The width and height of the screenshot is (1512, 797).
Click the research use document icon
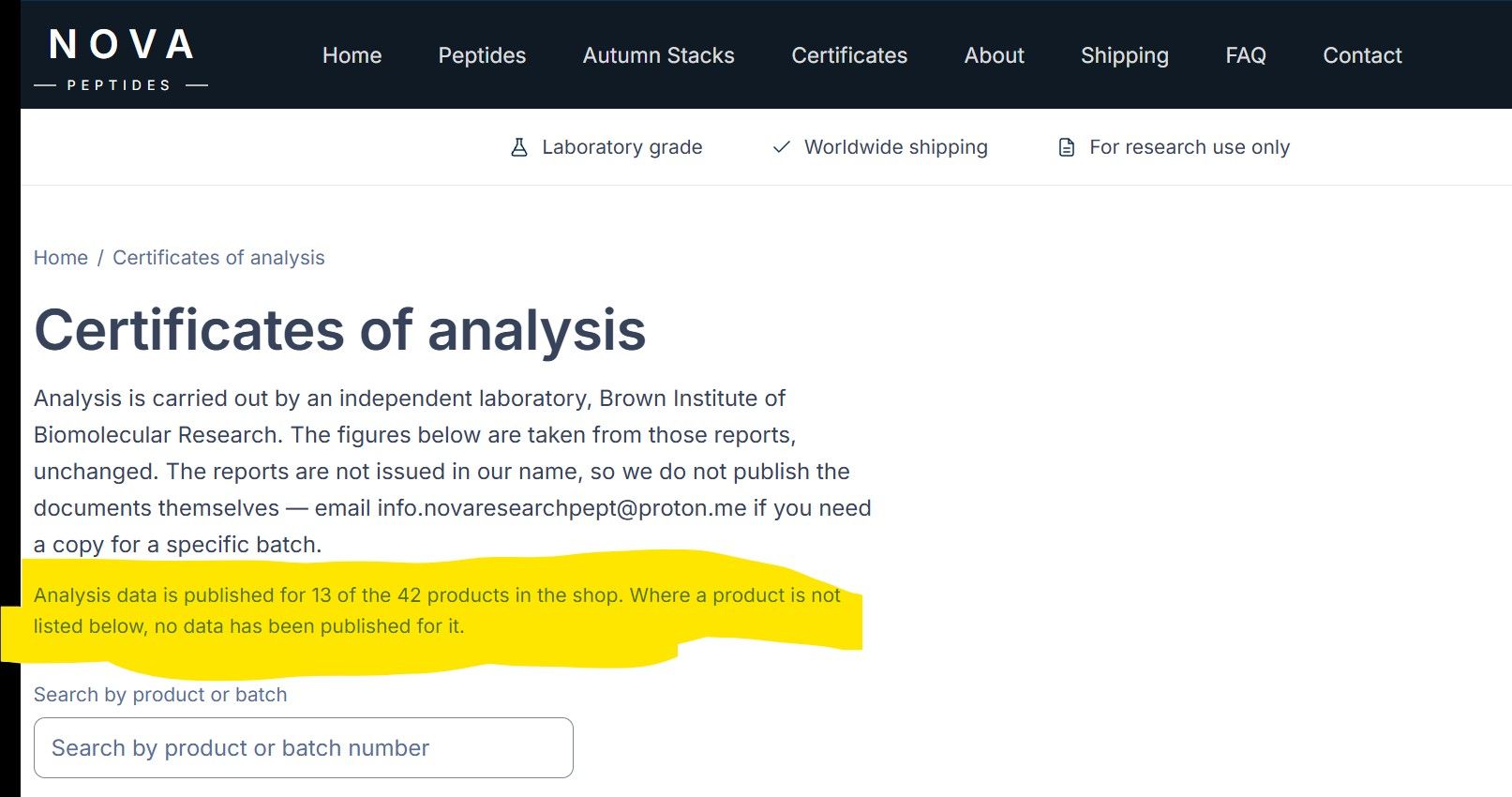click(x=1066, y=147)
